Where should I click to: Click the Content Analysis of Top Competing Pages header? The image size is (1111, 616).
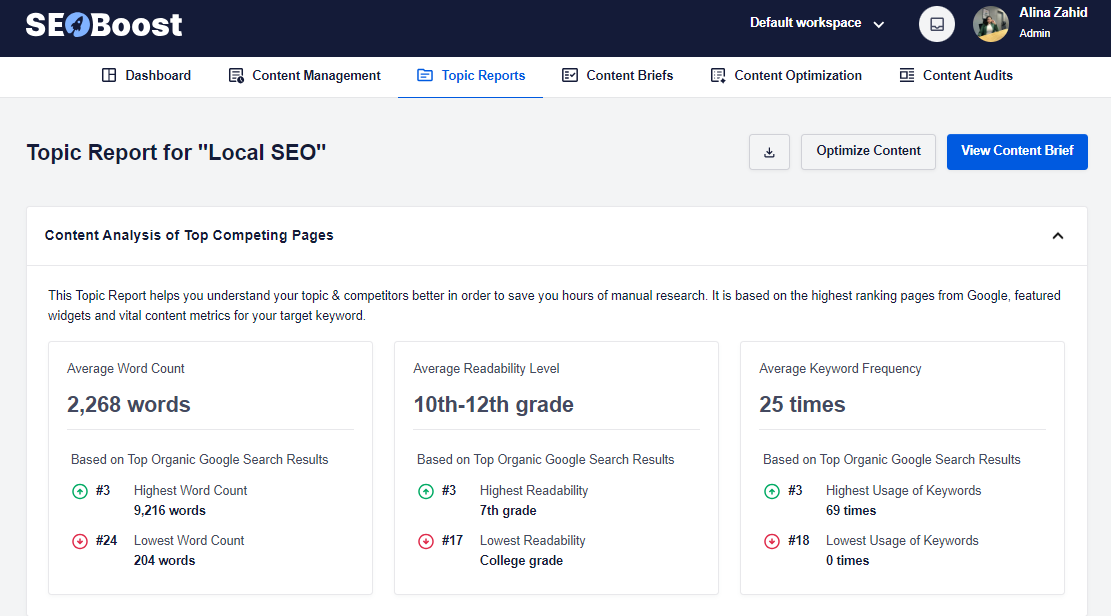[x=189, y=235]
